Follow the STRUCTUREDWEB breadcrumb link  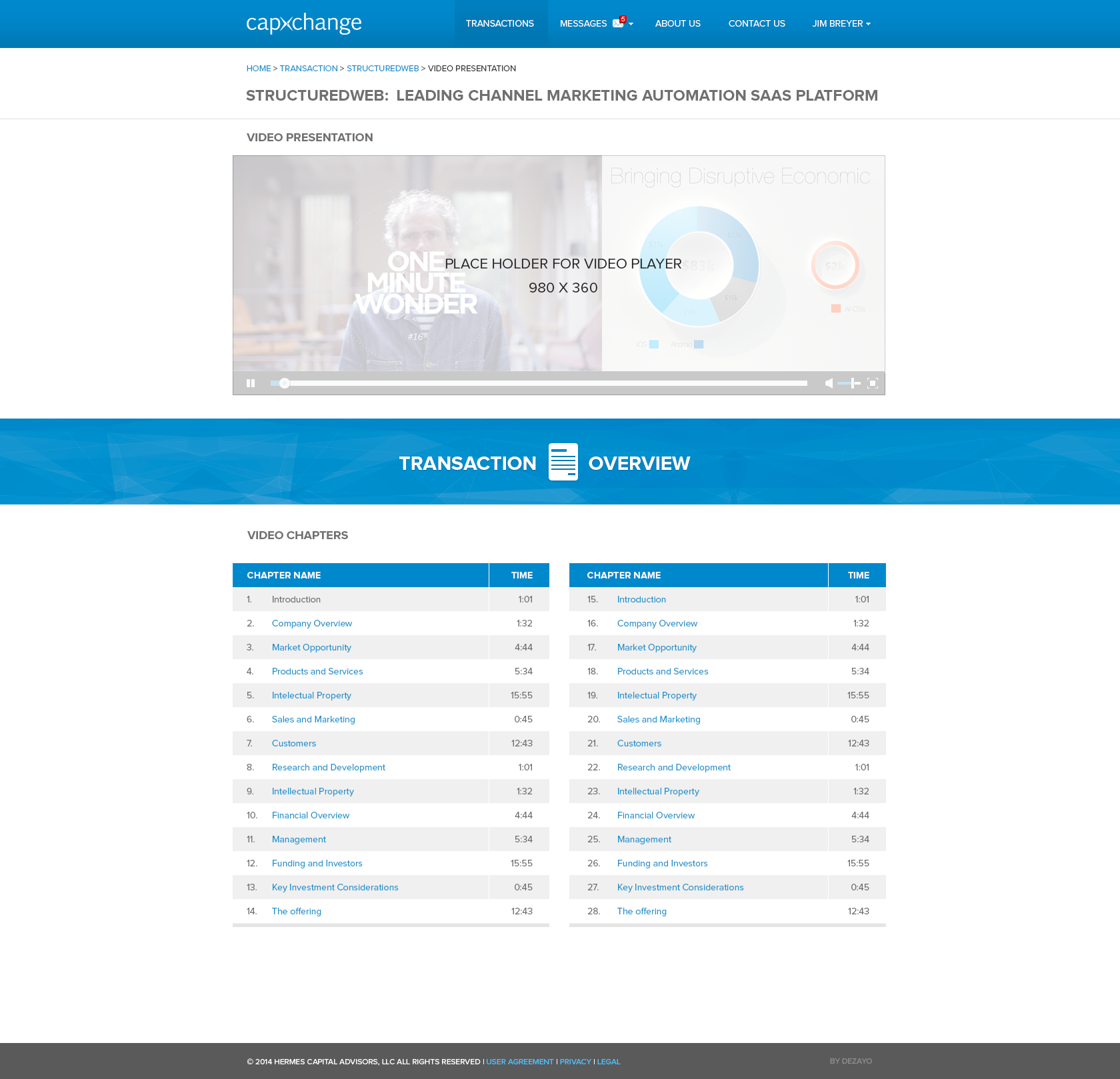click(x=383, y=69)
